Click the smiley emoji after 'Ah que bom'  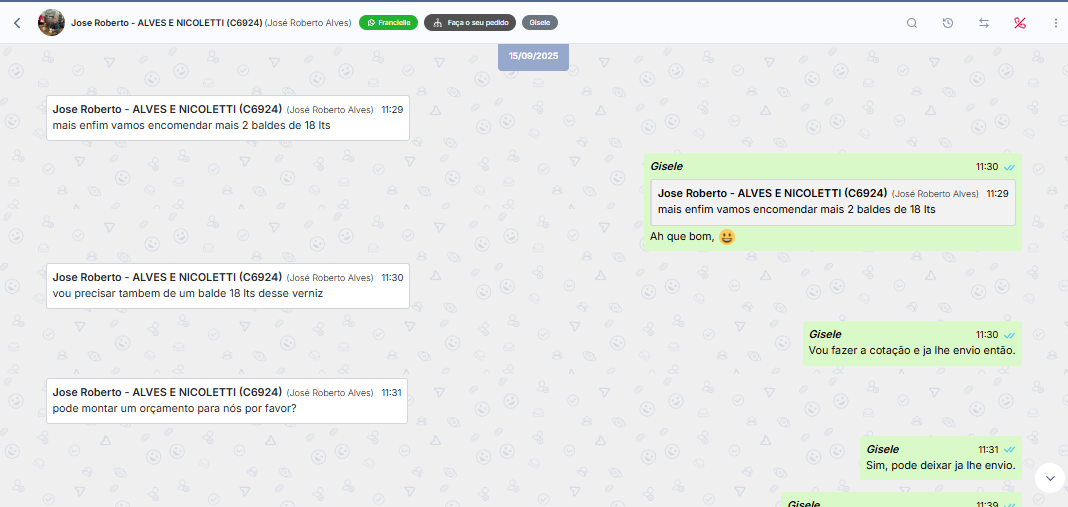coord(727,237)
